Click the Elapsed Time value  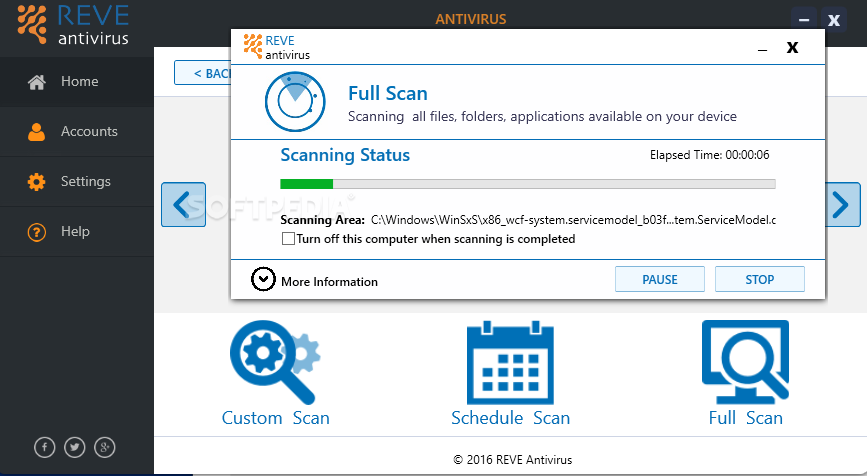[x=747, y=155]
